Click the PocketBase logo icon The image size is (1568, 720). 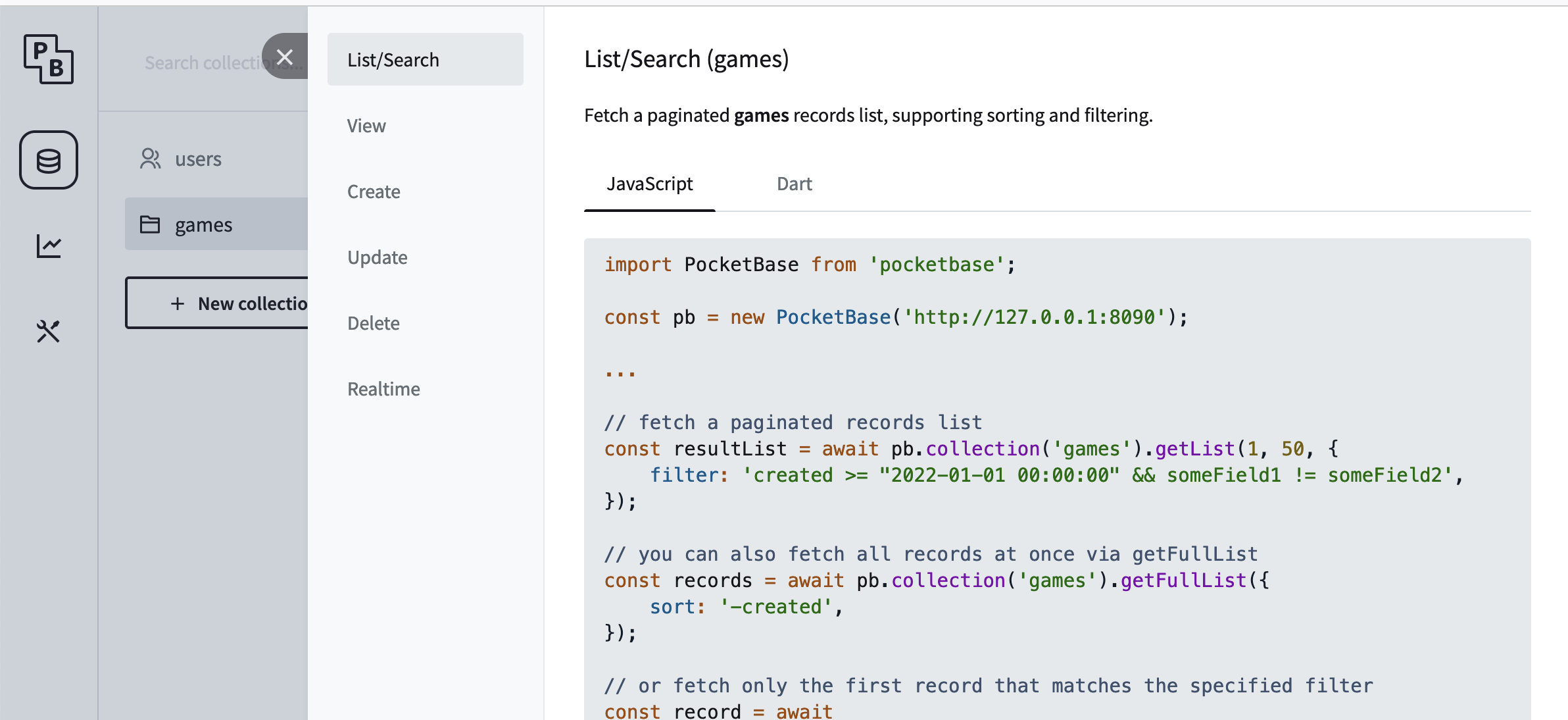pyautogui.click(x=49, y=59)
